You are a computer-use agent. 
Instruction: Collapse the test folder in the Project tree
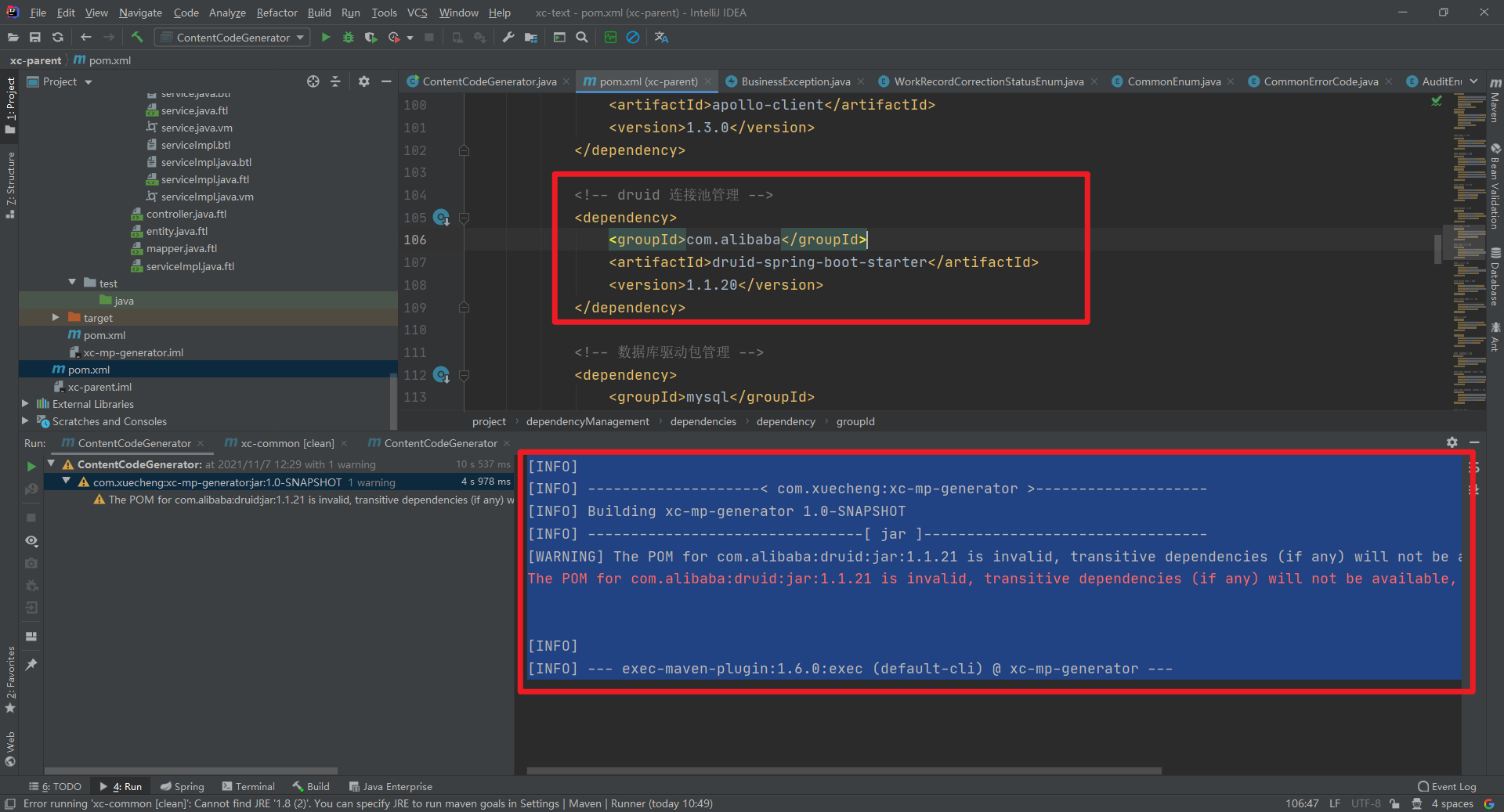[73, 283]
